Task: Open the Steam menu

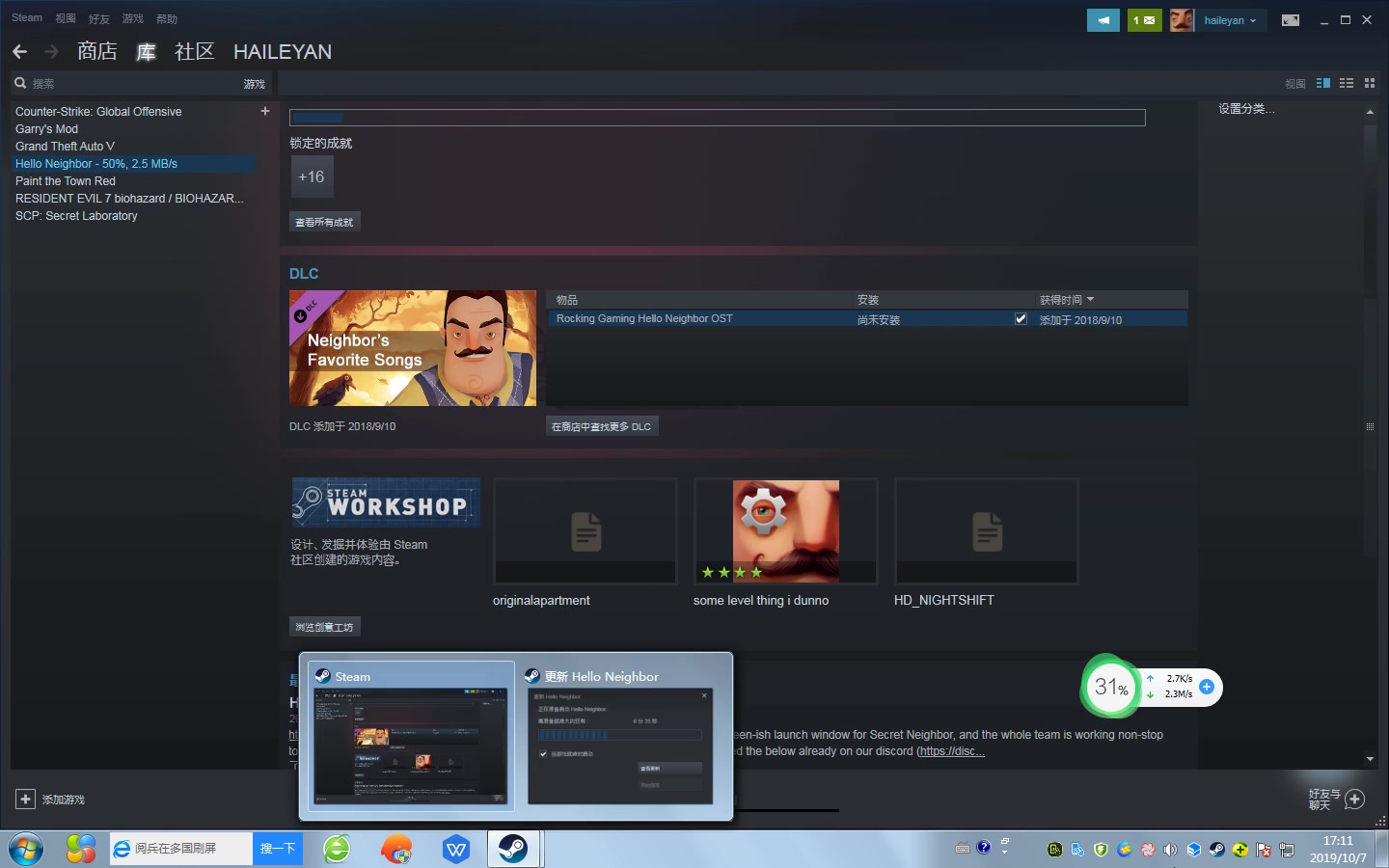Action: pyautogui.click(x=27, y=18)
